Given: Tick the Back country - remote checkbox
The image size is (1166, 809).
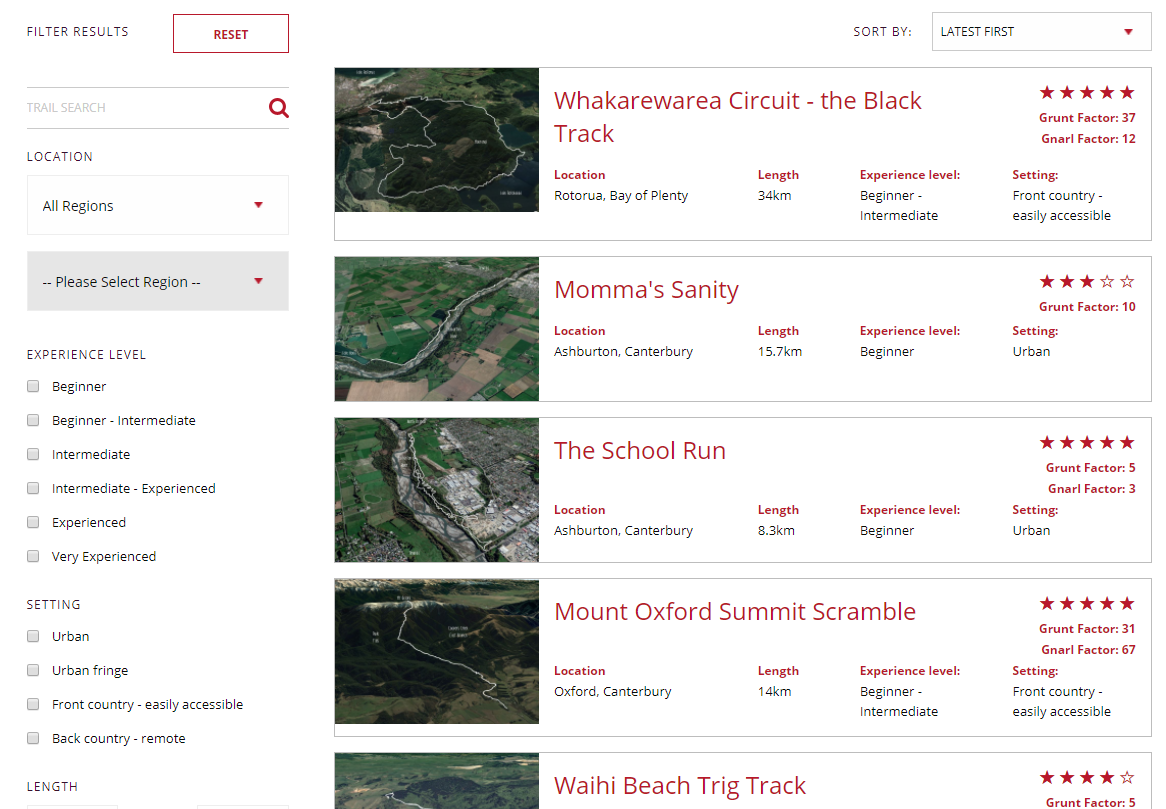Looking at the screenshot, I should pyautogui.click(x=32, y=738).
